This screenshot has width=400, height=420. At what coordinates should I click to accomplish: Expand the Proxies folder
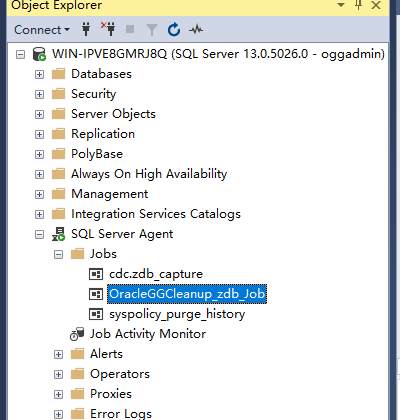tap(58, 395)
